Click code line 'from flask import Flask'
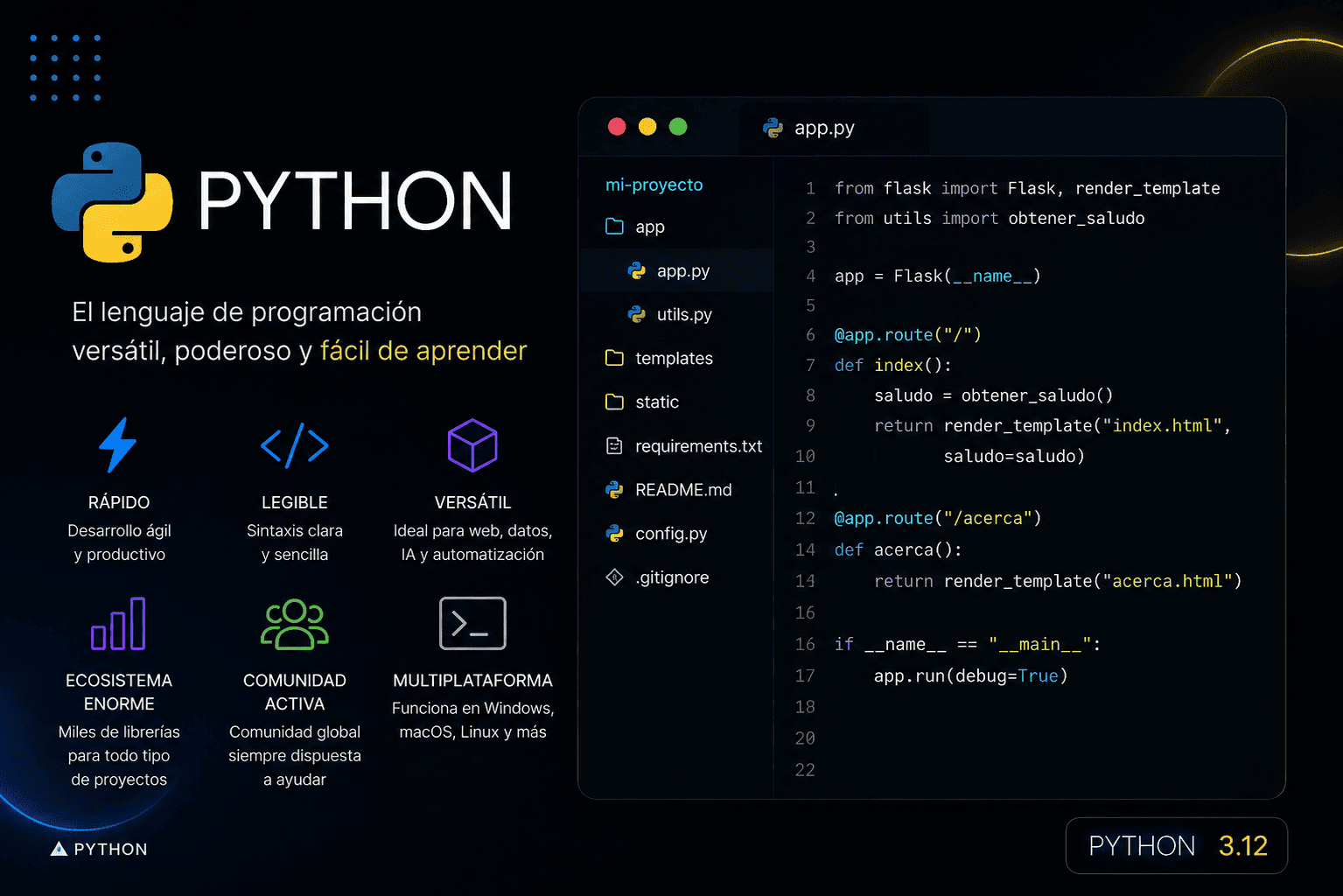Image resolution: width=1343 pixels, height=896 pixels. [x=1027, y=188]
